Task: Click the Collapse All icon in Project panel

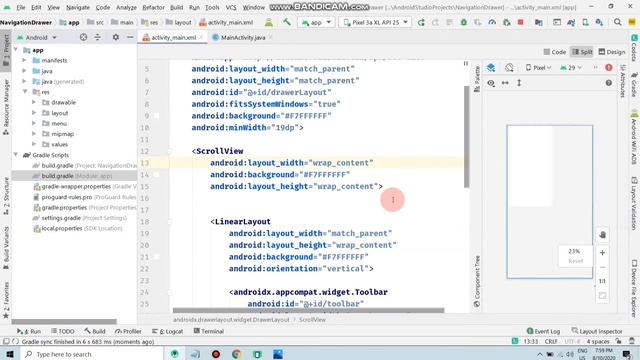Action: click(x=98, y=37)
